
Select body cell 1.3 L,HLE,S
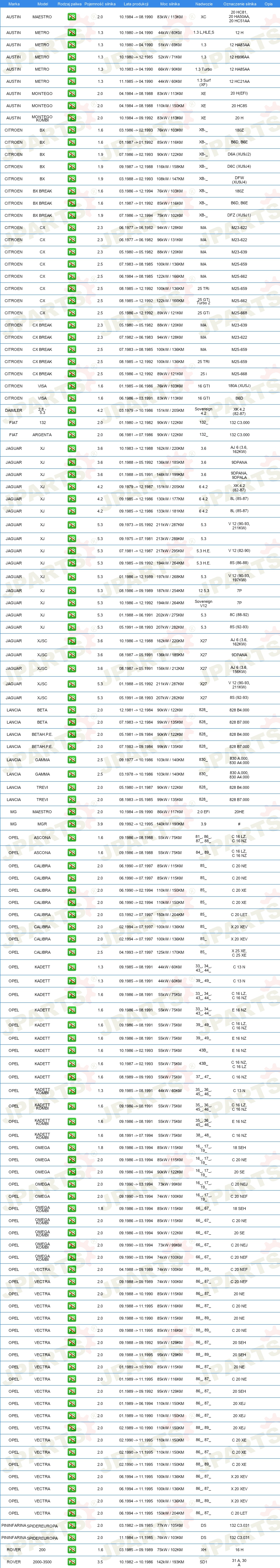(x=203, y=33)
